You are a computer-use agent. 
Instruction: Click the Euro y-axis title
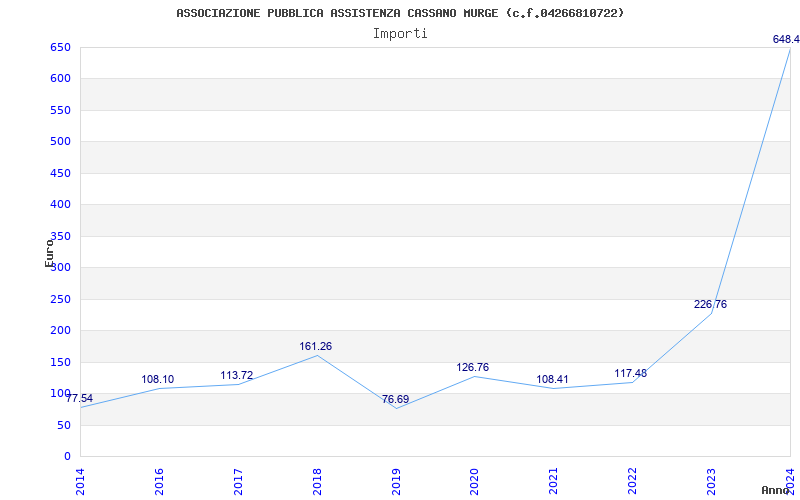pyautogui.click(x=49, y=252)
